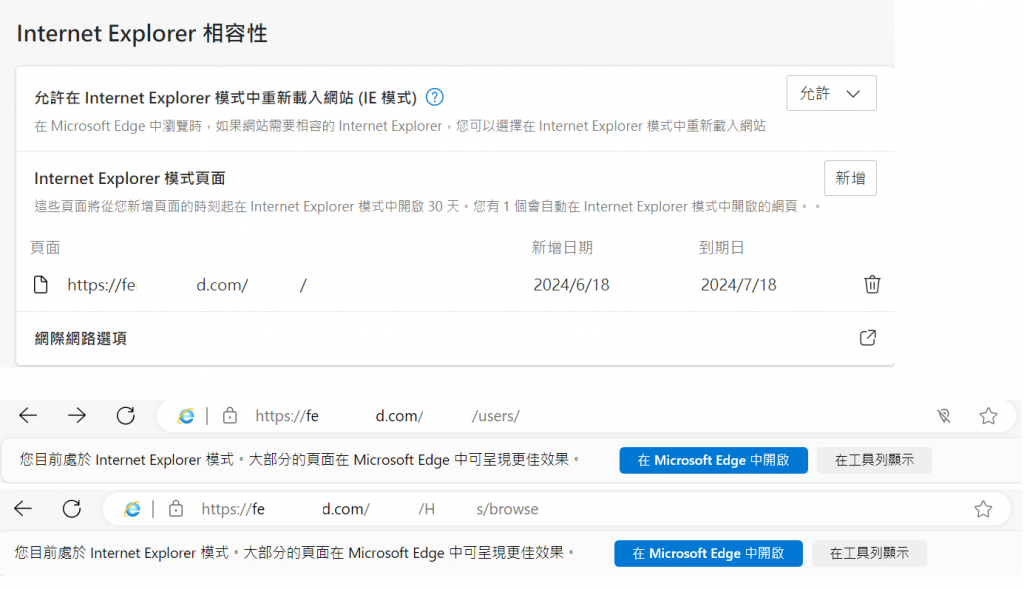Click the Internet Explorer 模式頁面 heading
Screen dimensions: 1024x589
(129, 178)
